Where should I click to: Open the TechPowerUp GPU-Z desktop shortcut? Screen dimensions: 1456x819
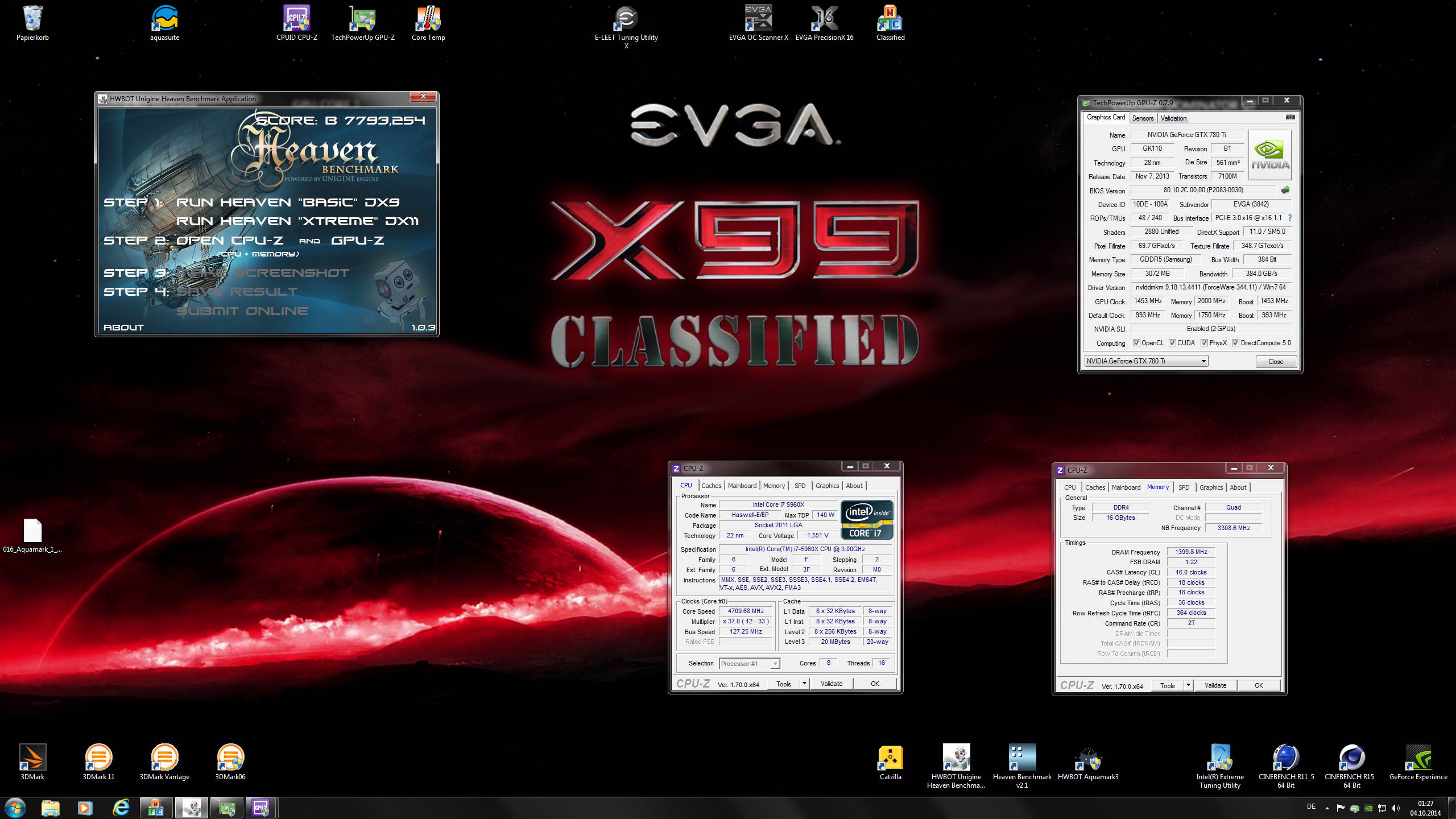(x=362, y=24)
